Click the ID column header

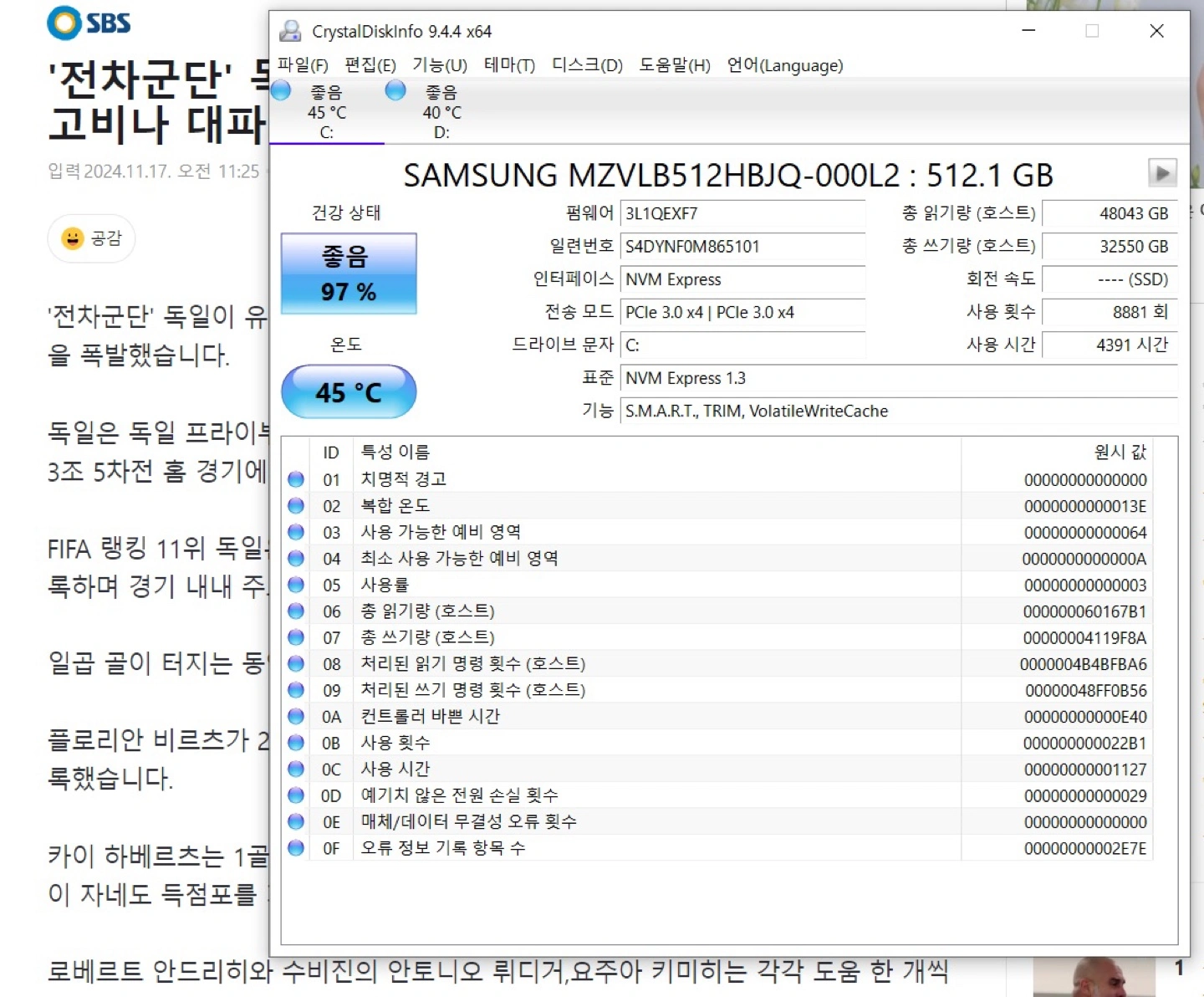click(331, 452)
